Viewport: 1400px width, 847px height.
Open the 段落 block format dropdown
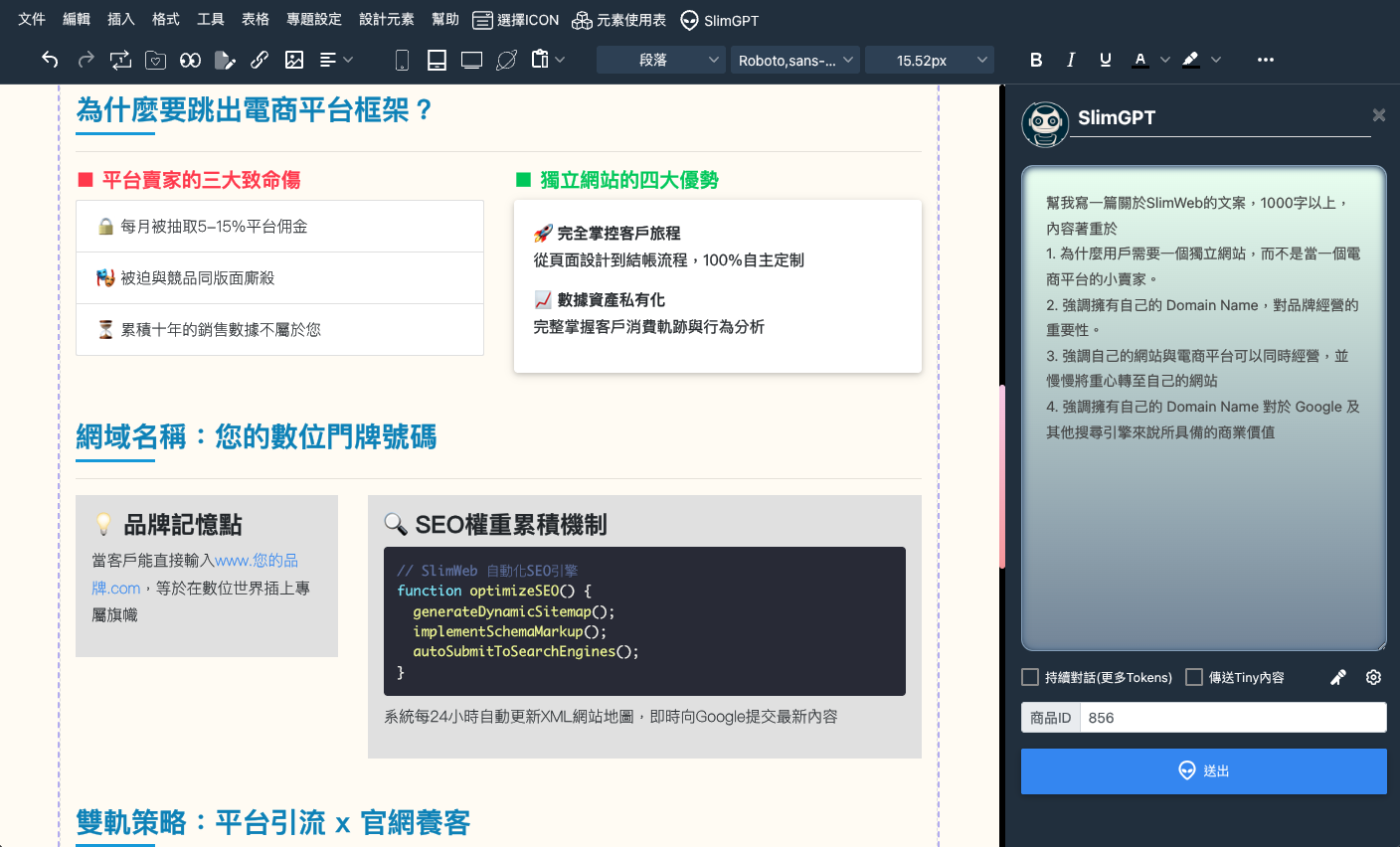point(661,60)
